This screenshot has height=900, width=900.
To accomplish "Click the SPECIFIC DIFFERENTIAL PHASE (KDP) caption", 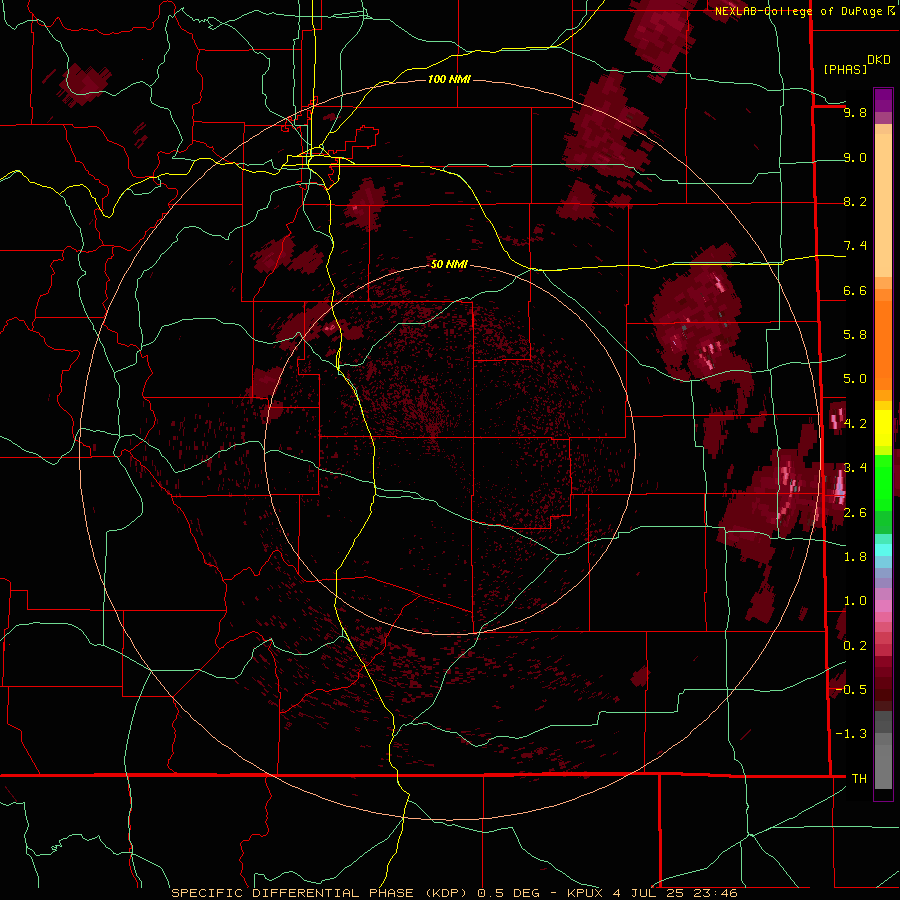I will coord(319,893).
